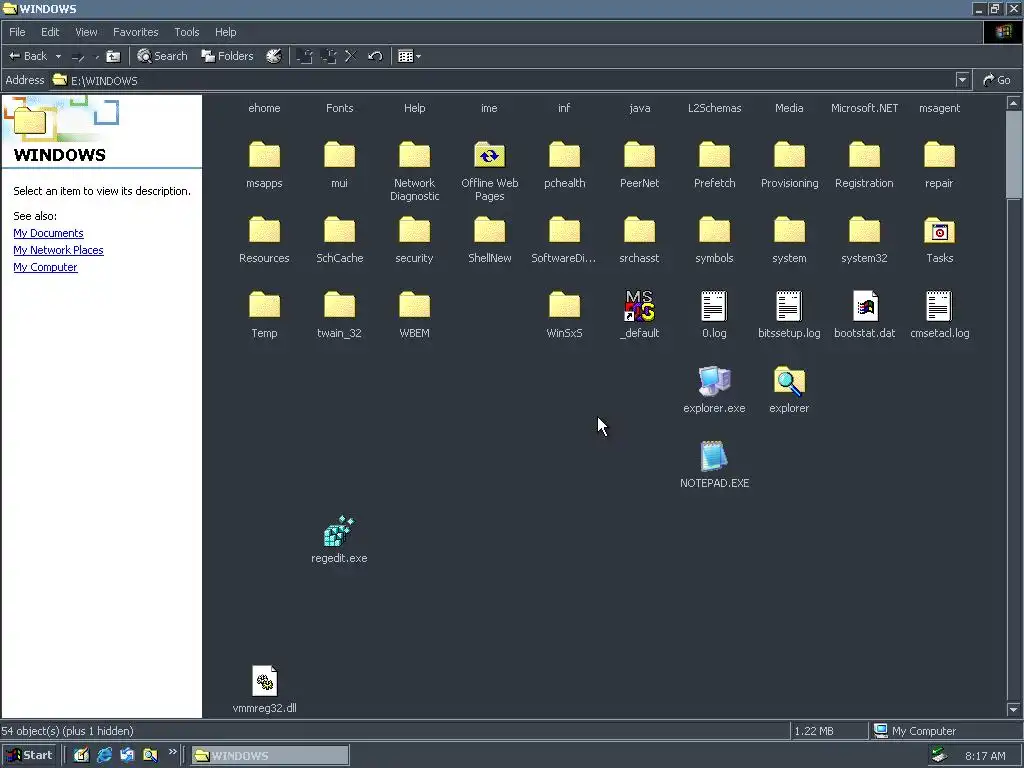Click the Copy To toolbar icon
Screen dimensions: 1024x768
[328, 56]
